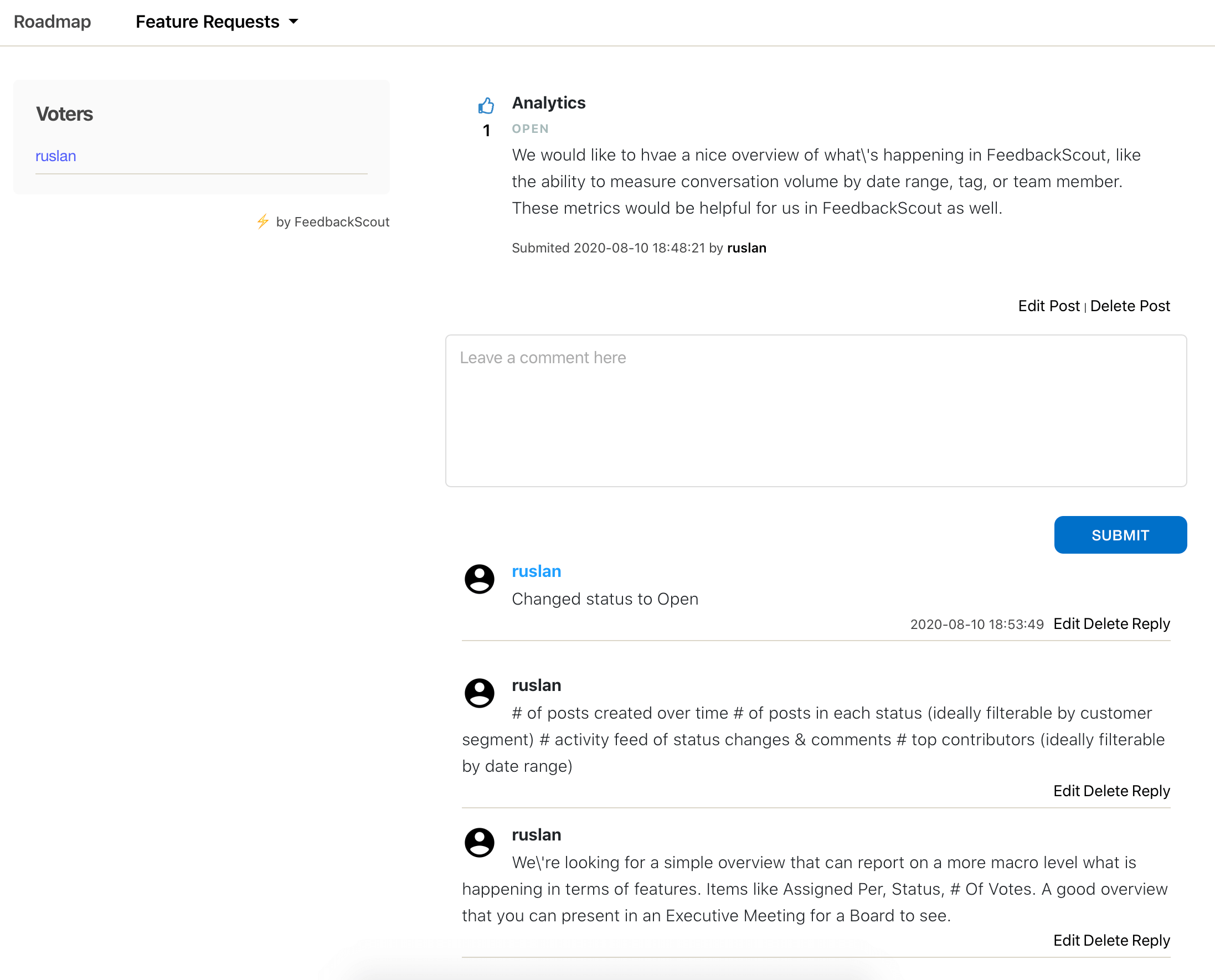Screen dimensions: 1215x980
Task: Click ruslan name above '# of posts' comment
Action: (537, 685)
